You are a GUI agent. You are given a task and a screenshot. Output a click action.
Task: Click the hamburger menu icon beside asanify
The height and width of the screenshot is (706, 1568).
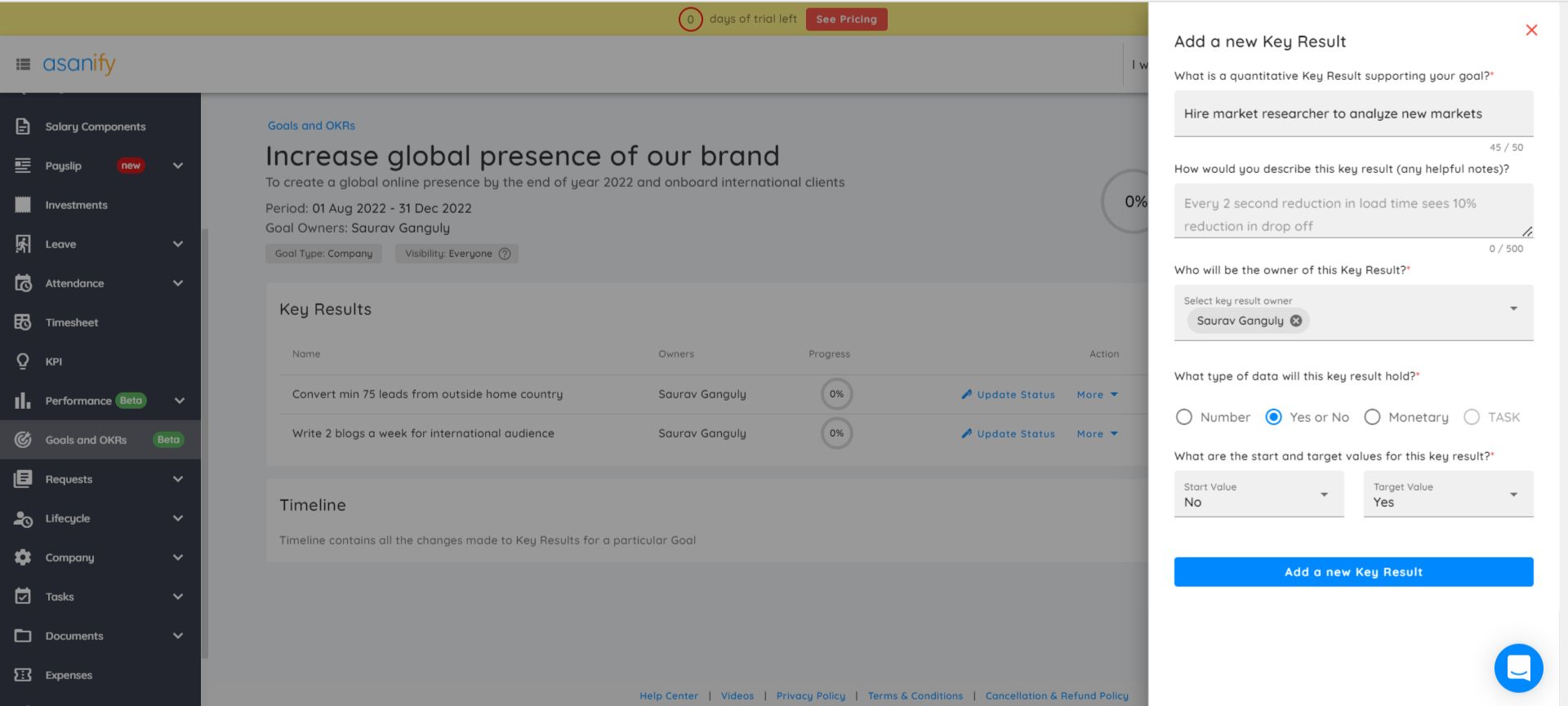pyautogui.click(x=23, y=64)
